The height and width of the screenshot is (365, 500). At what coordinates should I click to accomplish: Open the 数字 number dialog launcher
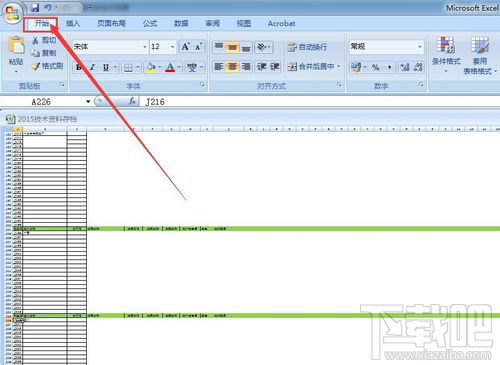(421, 85)
